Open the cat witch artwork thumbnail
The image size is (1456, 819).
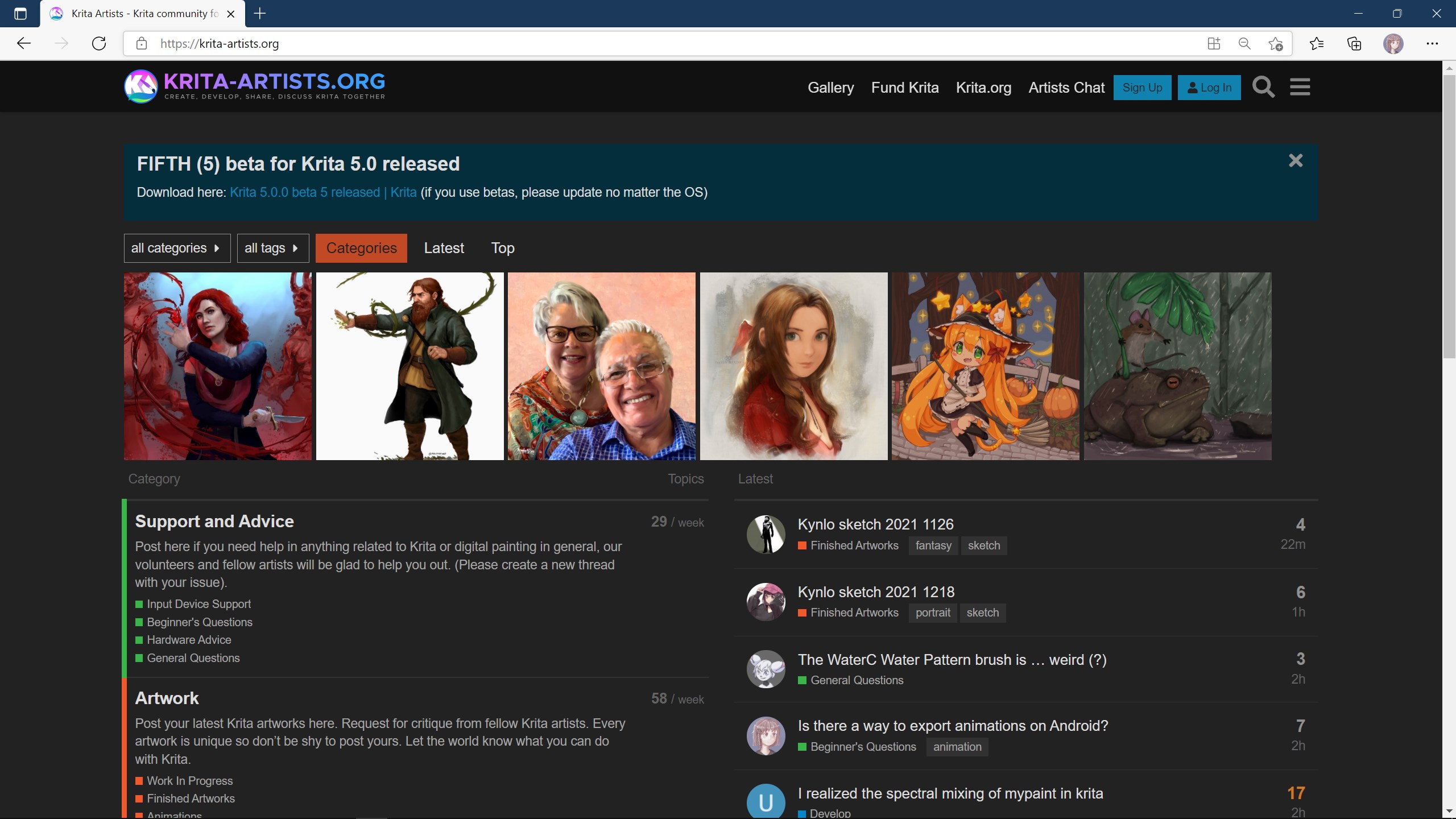[985, 366]
